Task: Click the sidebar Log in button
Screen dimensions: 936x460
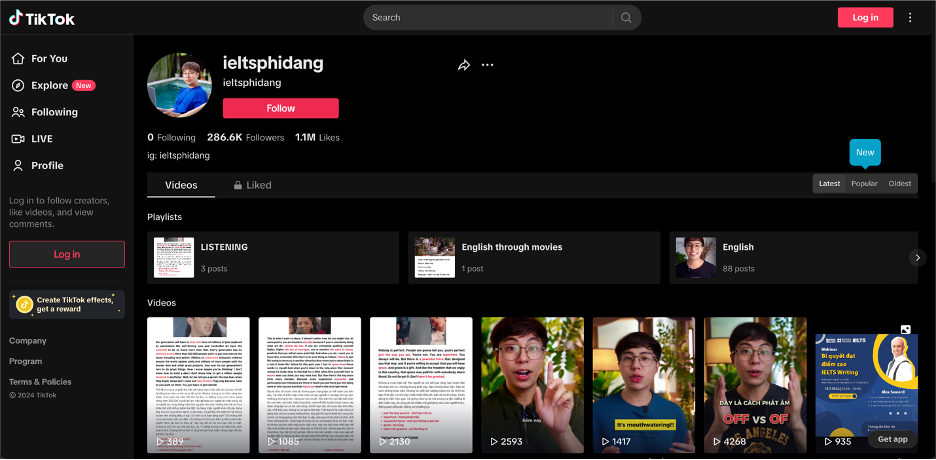Action: pos(67,254)
